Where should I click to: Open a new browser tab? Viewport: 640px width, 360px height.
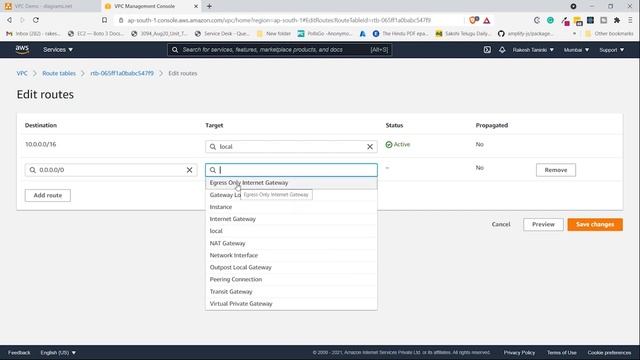[x=209, y=6]
